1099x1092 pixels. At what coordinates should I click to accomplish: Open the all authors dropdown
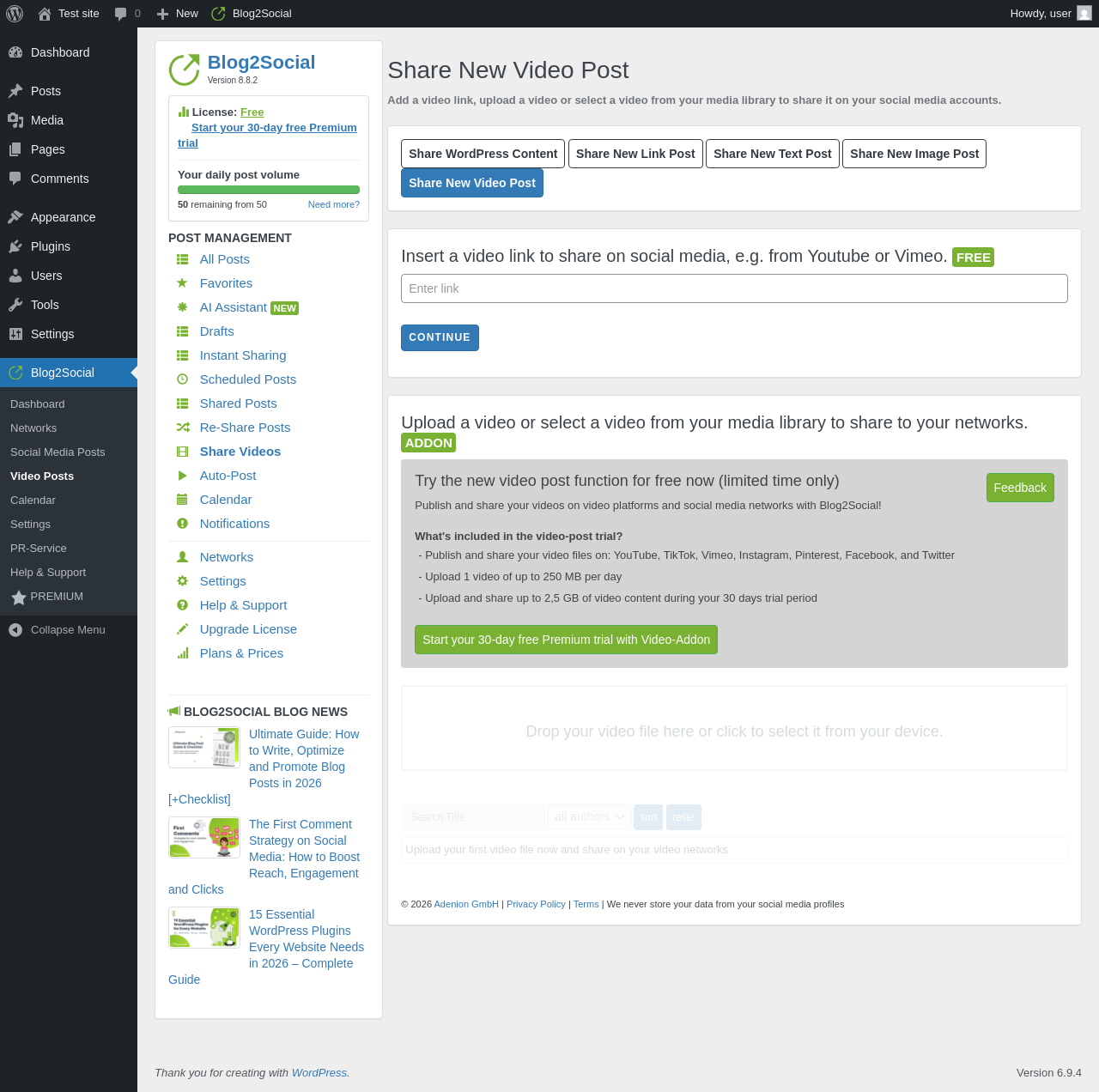coord(589,816)
